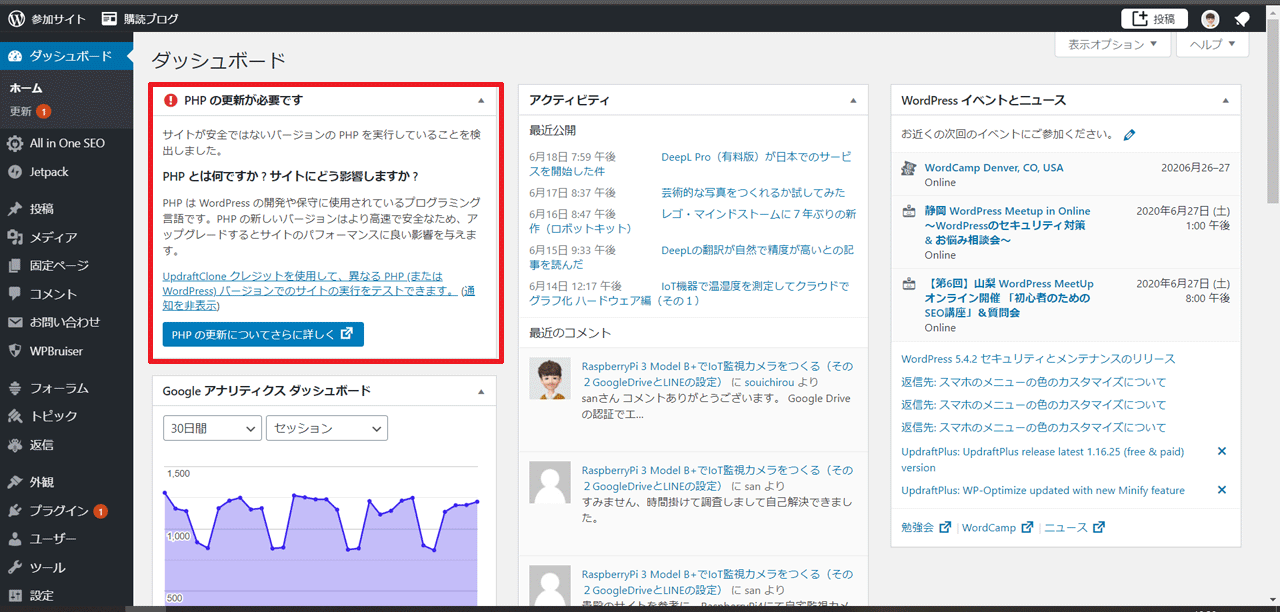Click the Jetpack lightning icon

(x=15, y=172)
